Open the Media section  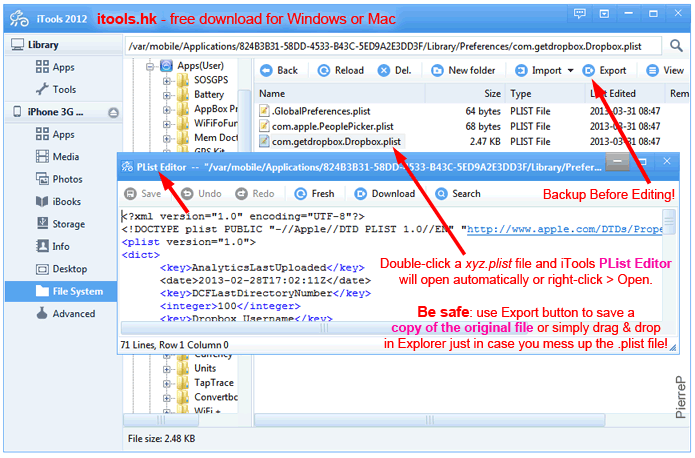pyautogui.click(x=58, y=157)
